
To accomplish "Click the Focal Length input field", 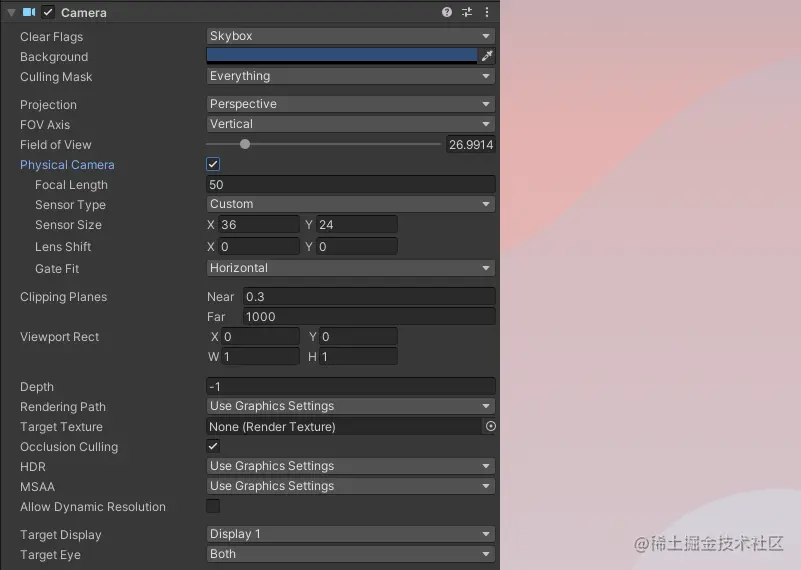I will (350, 184).
